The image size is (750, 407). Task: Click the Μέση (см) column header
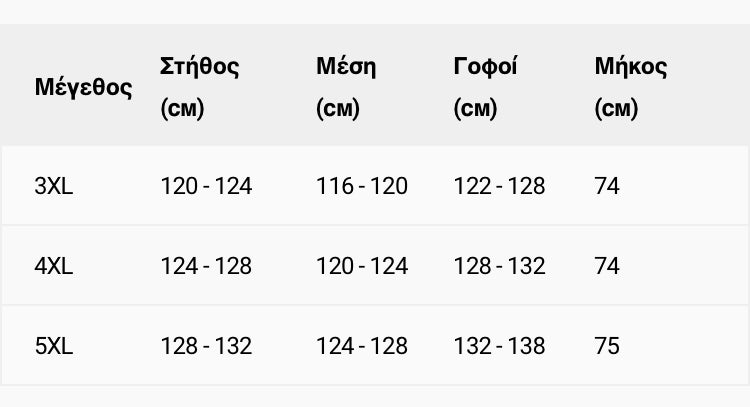tap(346, 87)
